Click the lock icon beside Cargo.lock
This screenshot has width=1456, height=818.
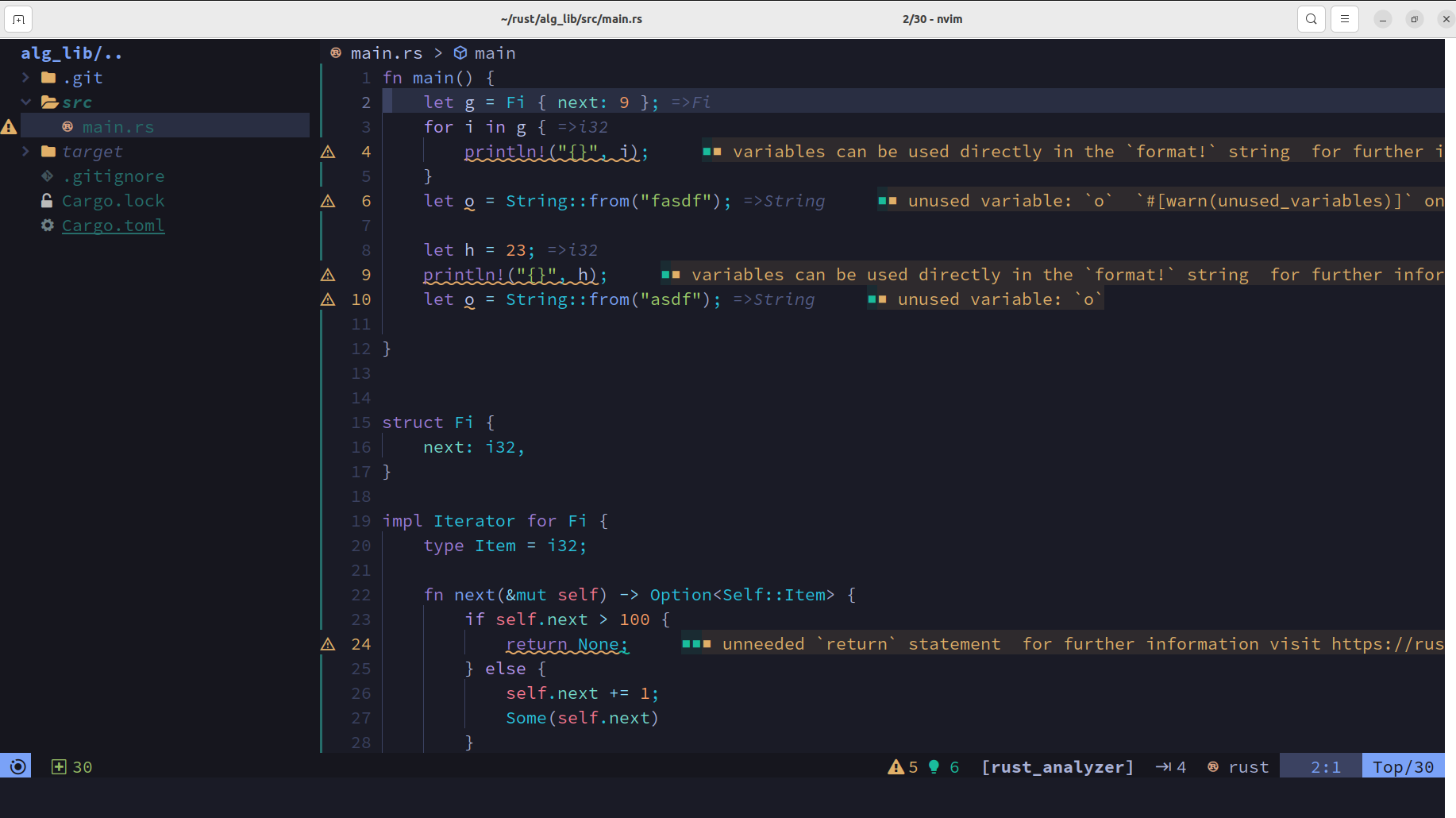[48, 201]
